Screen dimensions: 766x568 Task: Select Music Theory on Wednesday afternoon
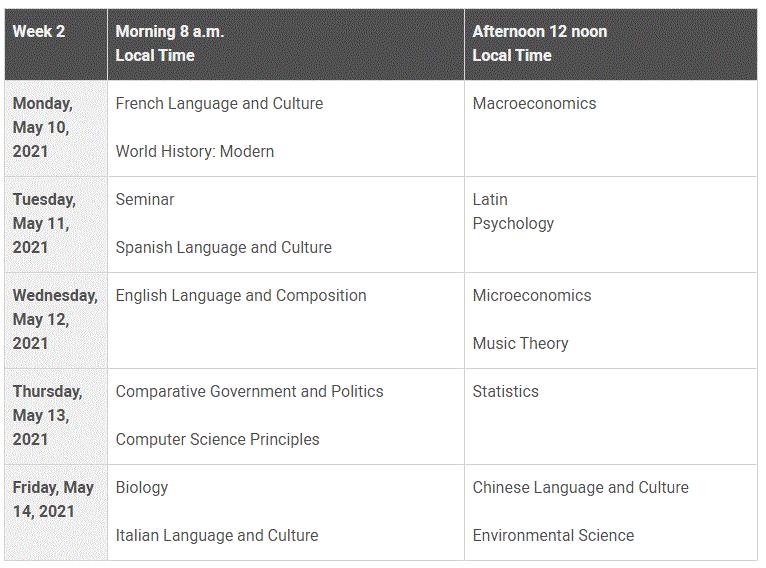(x=520, y=343)
